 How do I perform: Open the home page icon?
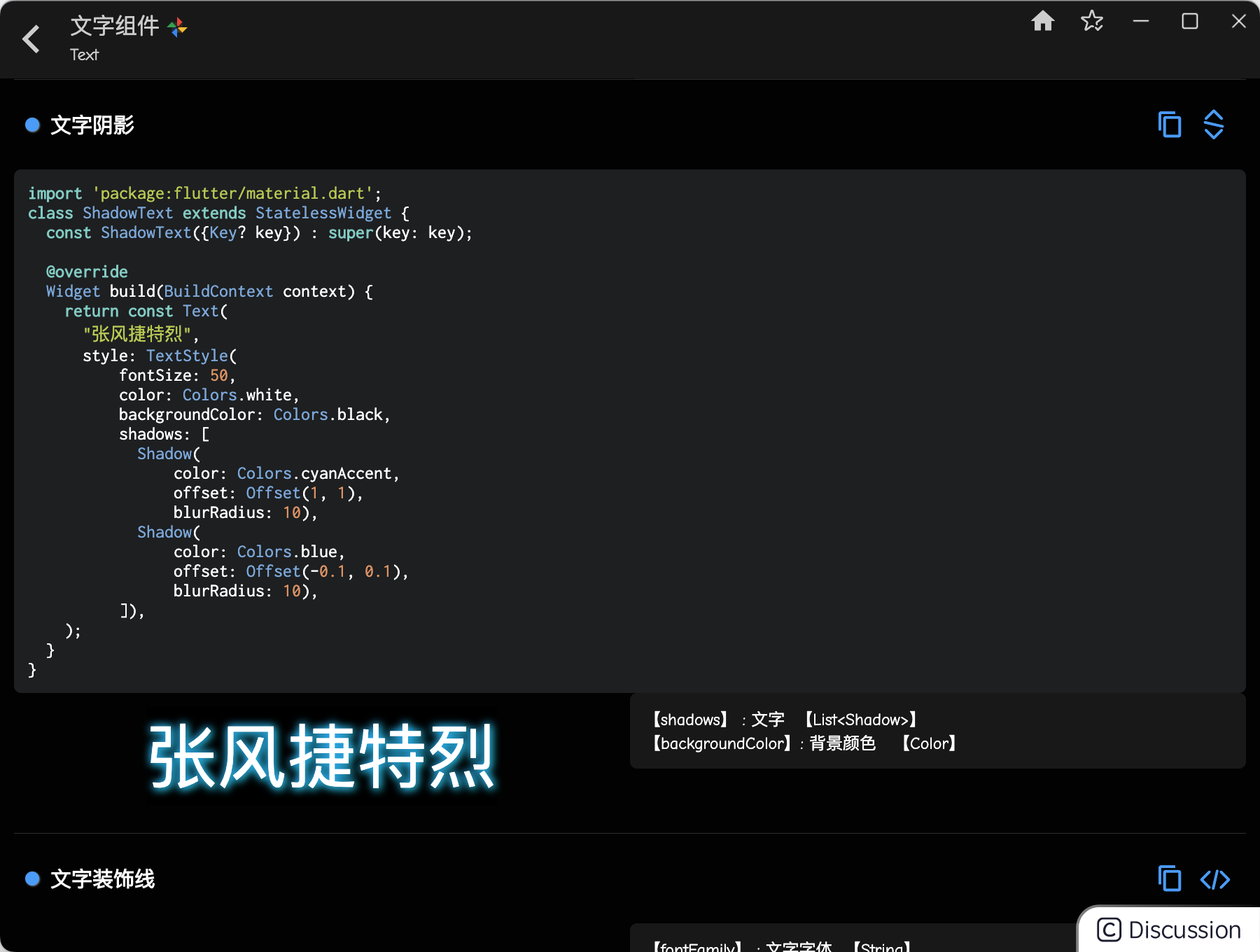click(1042, 21)
